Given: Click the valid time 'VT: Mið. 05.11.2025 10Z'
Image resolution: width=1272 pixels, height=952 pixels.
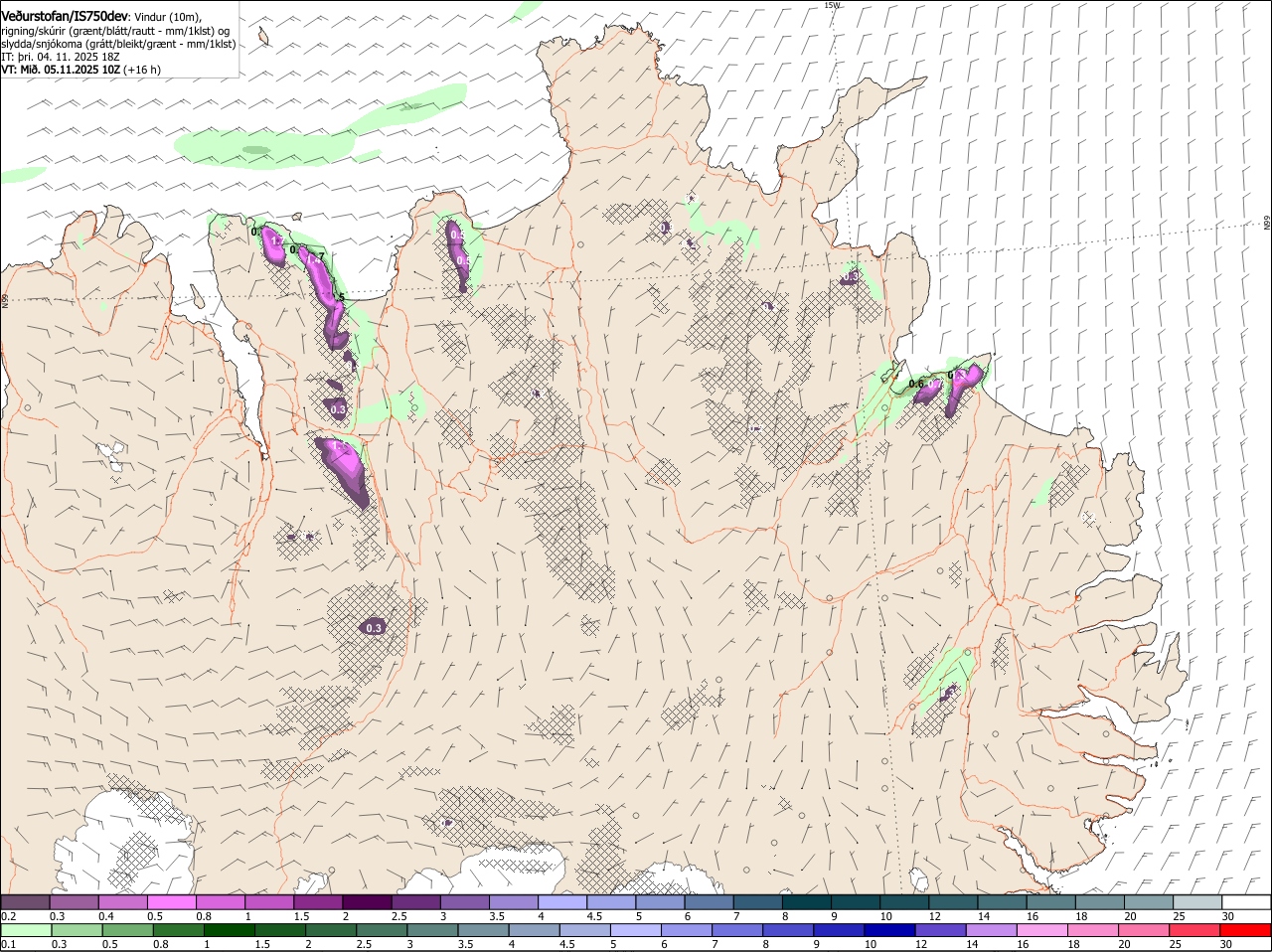Looking at the screenshot, I should [61, 70].
